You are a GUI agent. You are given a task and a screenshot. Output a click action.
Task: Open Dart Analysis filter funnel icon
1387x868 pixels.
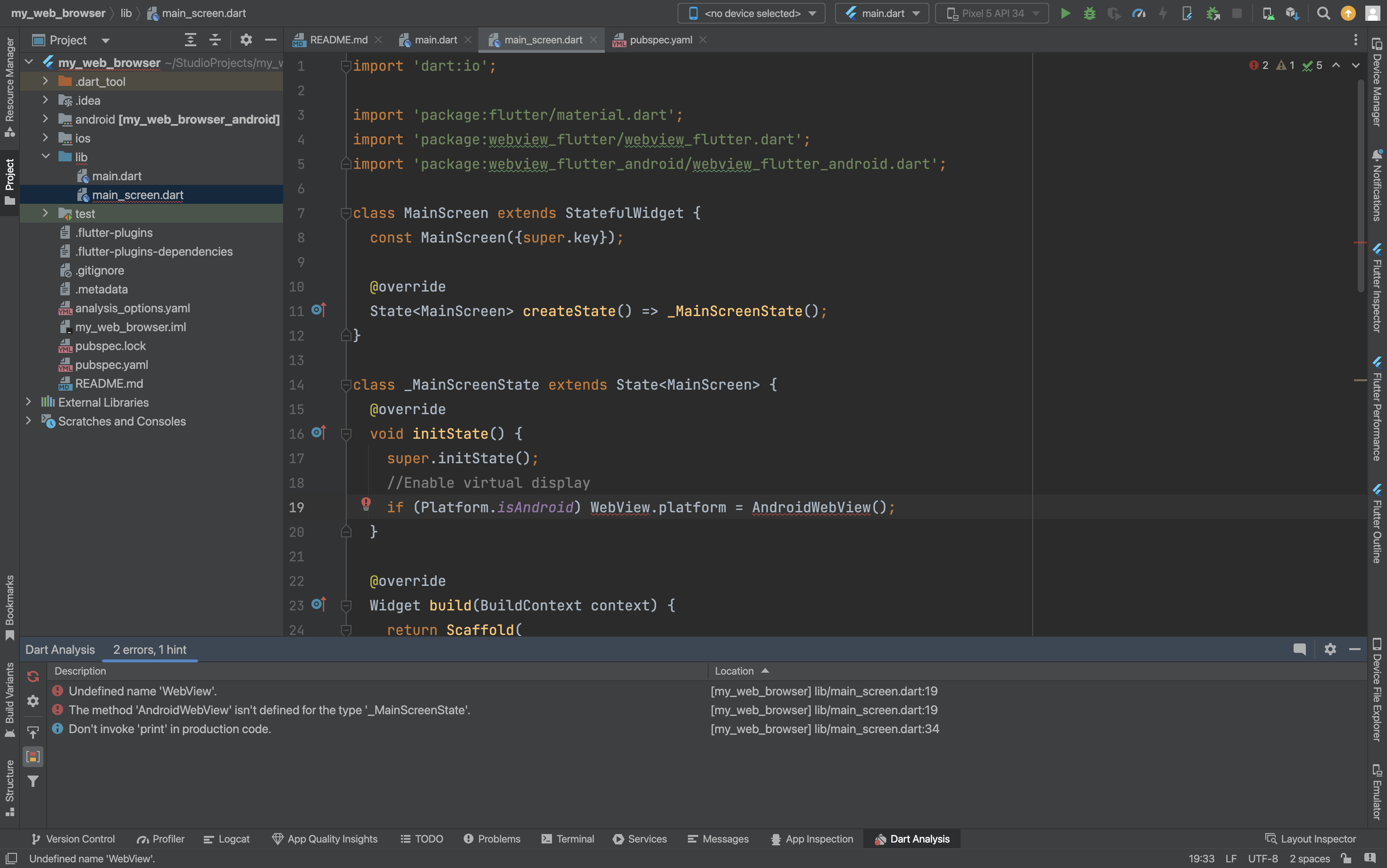click(x=33, y=781)
